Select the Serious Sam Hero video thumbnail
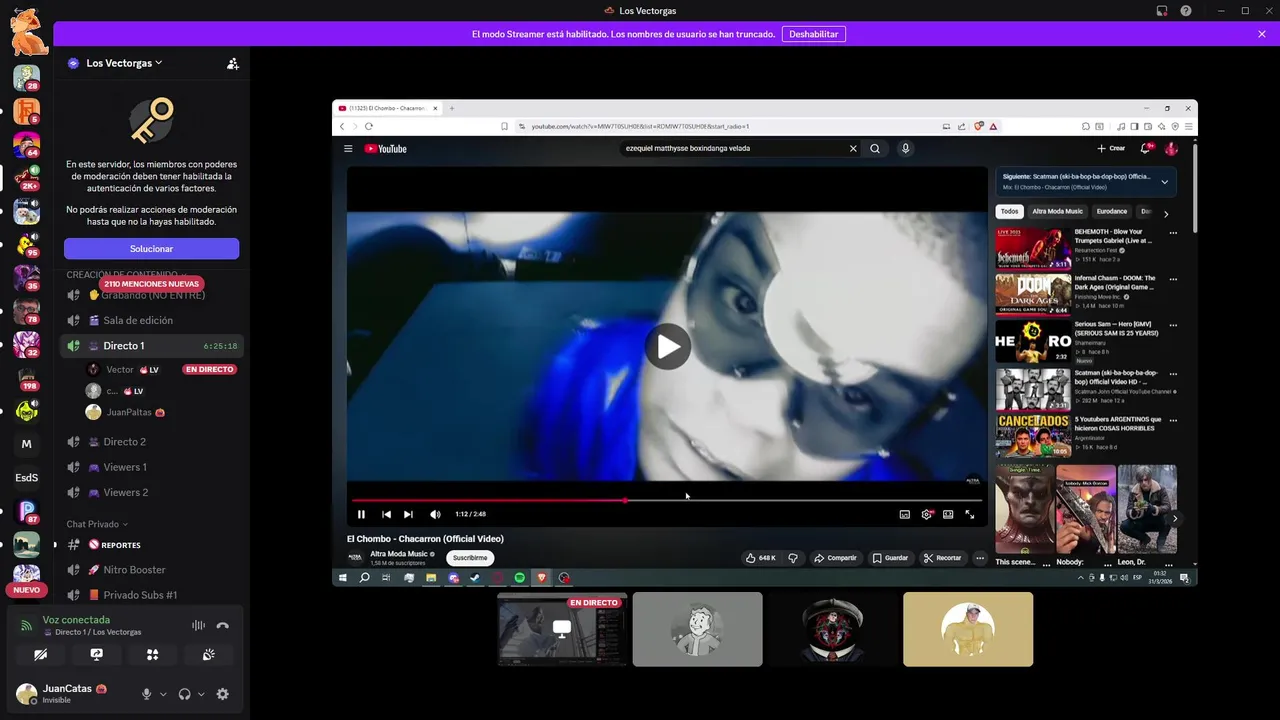Viewport: 1280px width, 720px height. click(x=1033, y=341)
